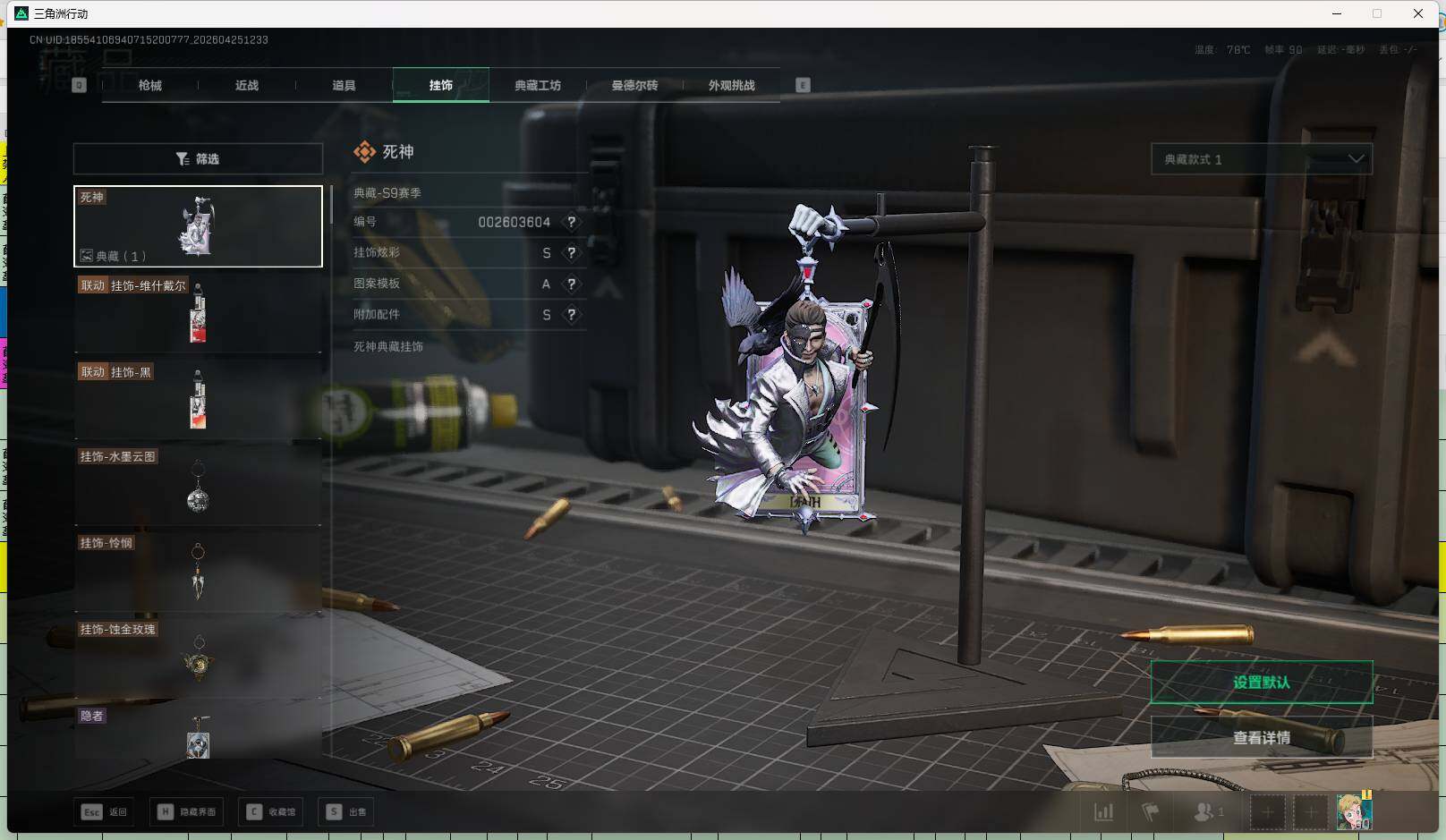This screenshot has width=1446, height=840.
Task: Open the help icon for 图案模板
Action: click(x=571, y=284)
